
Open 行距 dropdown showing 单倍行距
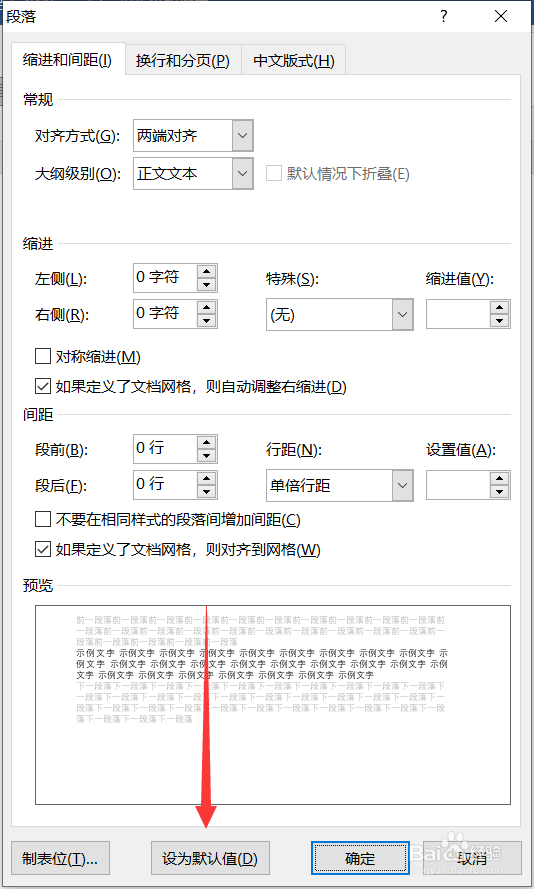(340, 485)
